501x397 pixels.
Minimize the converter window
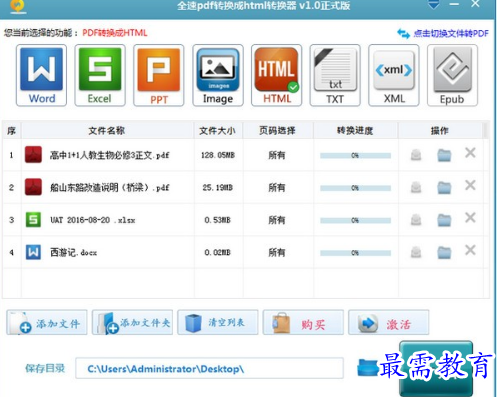[454, 4]
